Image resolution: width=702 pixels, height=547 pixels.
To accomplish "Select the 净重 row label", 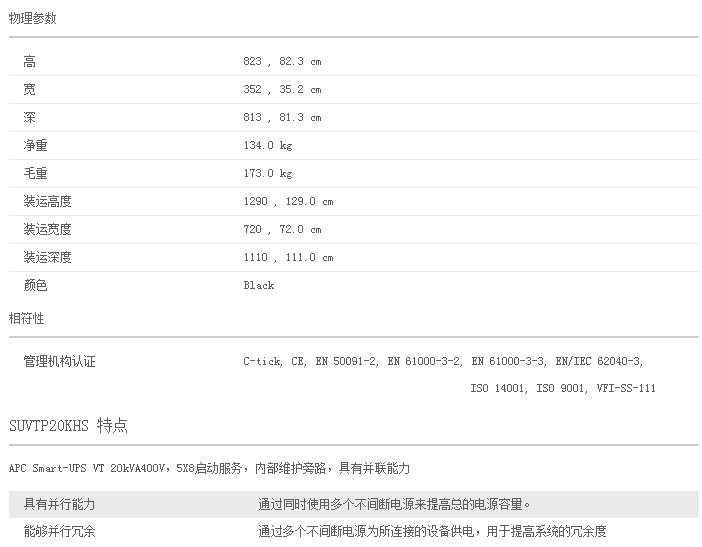I will [35, 145].
